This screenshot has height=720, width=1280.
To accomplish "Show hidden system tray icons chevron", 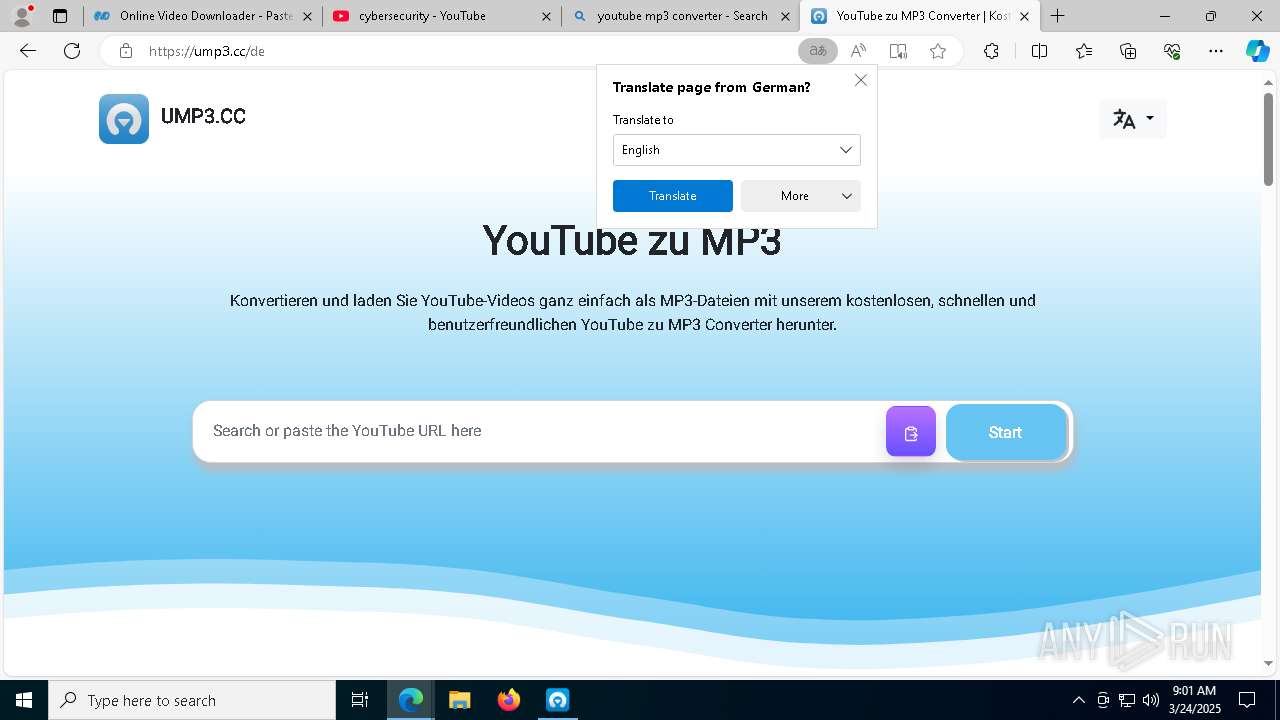I will (1078, 700).
